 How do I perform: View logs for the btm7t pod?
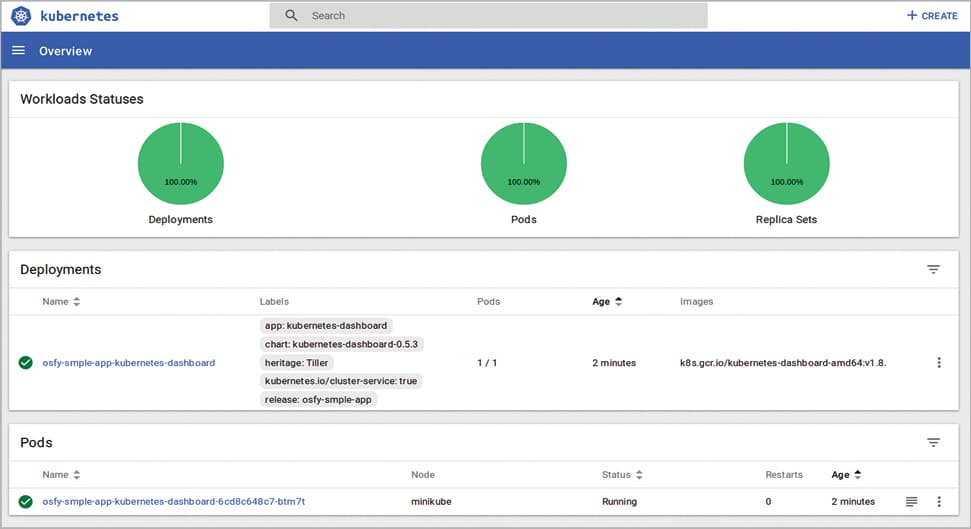(911, 501)
